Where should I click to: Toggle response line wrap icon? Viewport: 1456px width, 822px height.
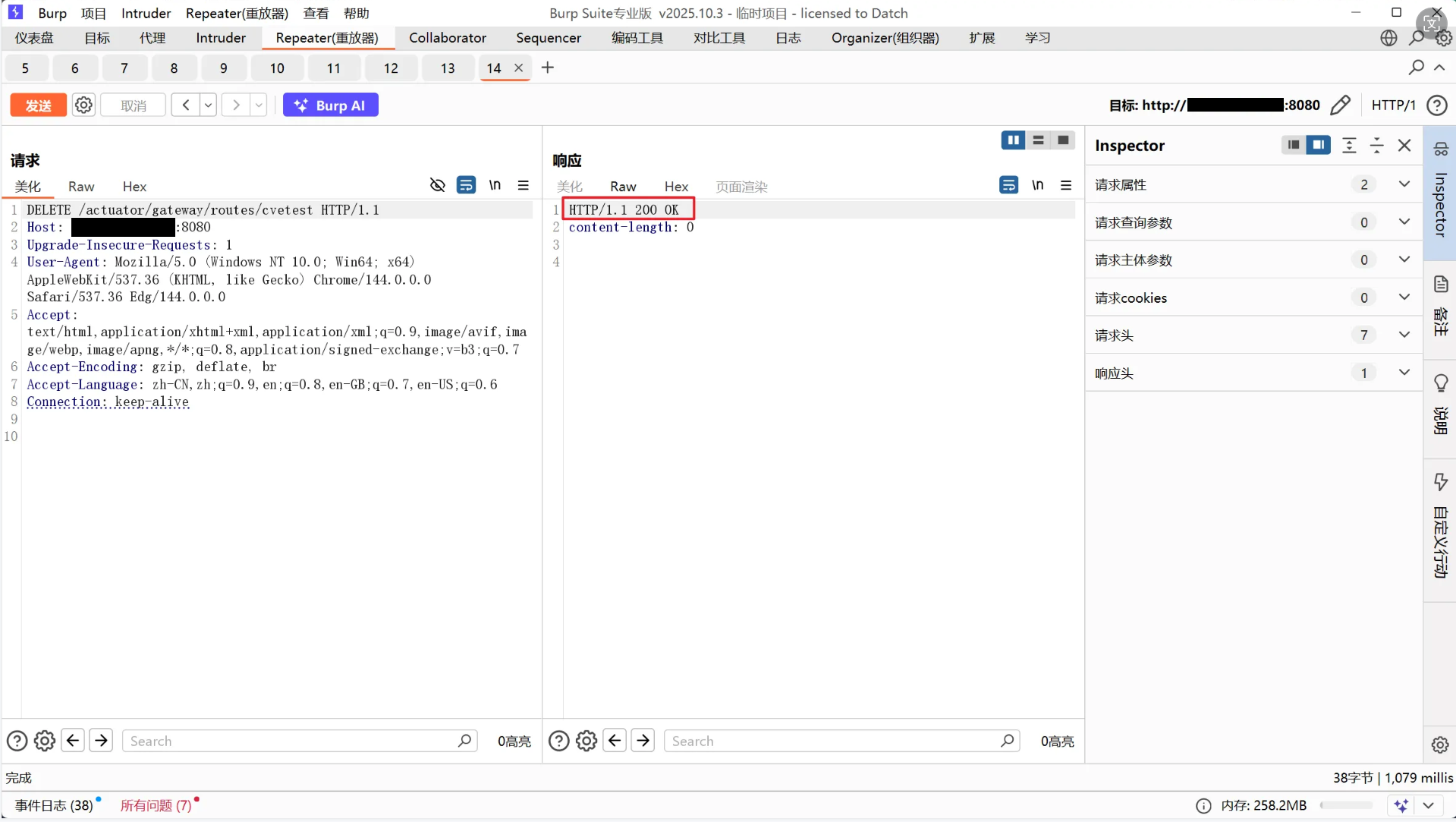pyautogui.click(x=1008, y=185)
